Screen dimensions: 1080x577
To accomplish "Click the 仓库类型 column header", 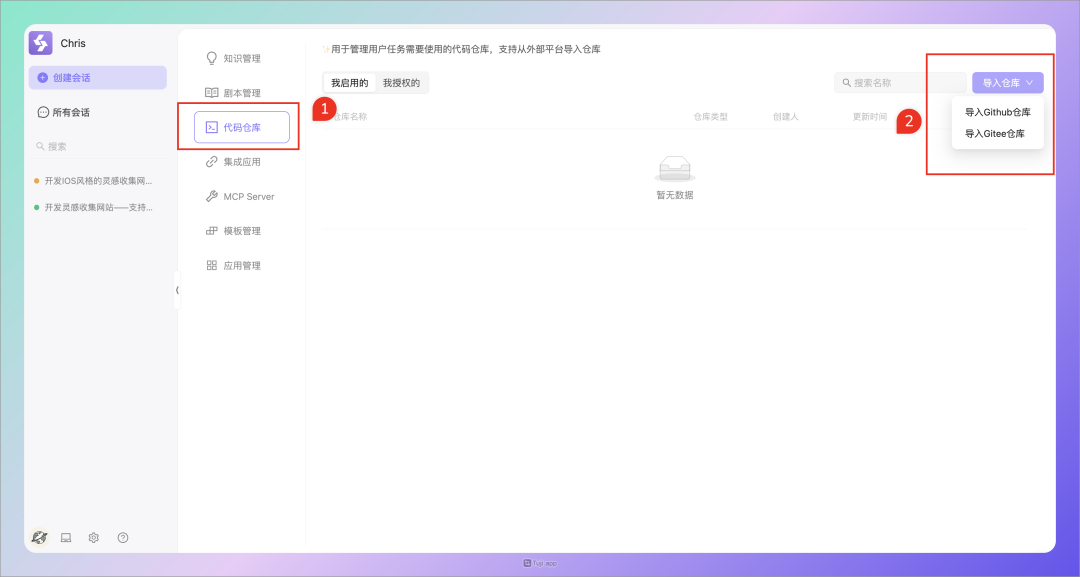I will point(710,117).
